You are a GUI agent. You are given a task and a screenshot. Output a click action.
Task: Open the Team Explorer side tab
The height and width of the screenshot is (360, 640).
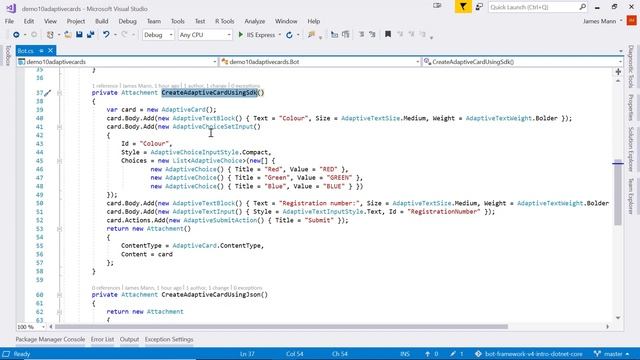tap(631, 196)
